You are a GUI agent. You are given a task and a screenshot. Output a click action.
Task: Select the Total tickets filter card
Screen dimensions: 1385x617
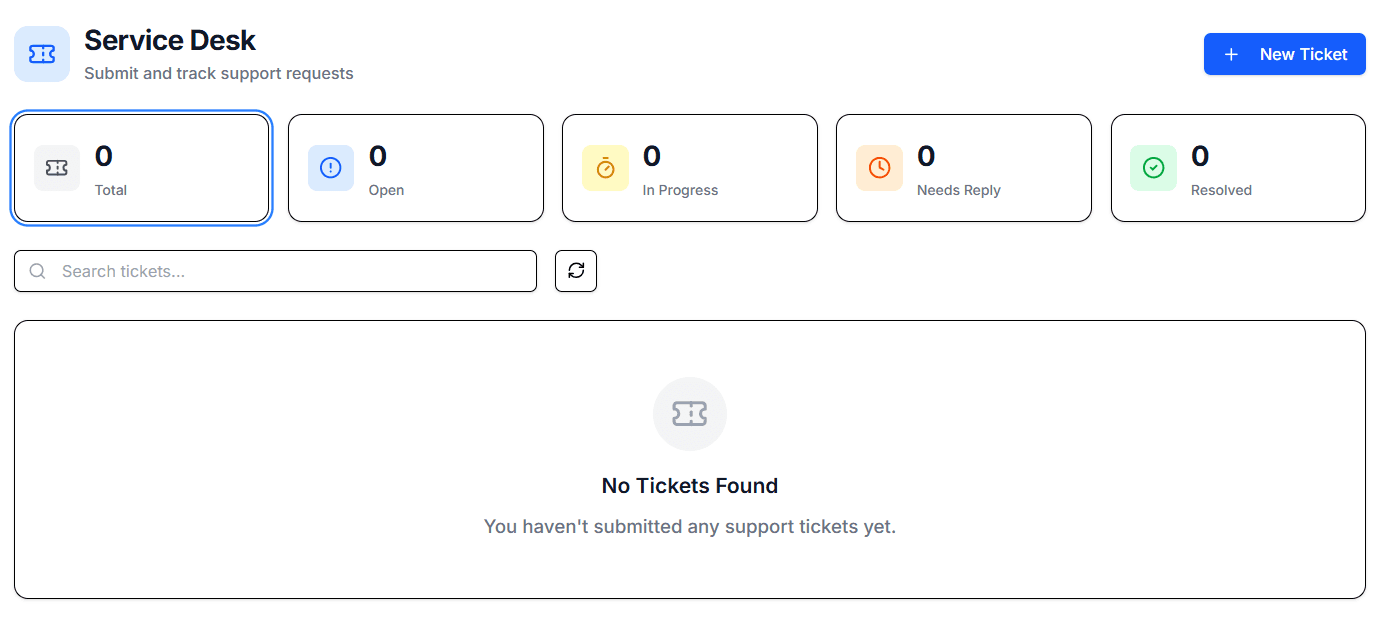click(141, 167)
